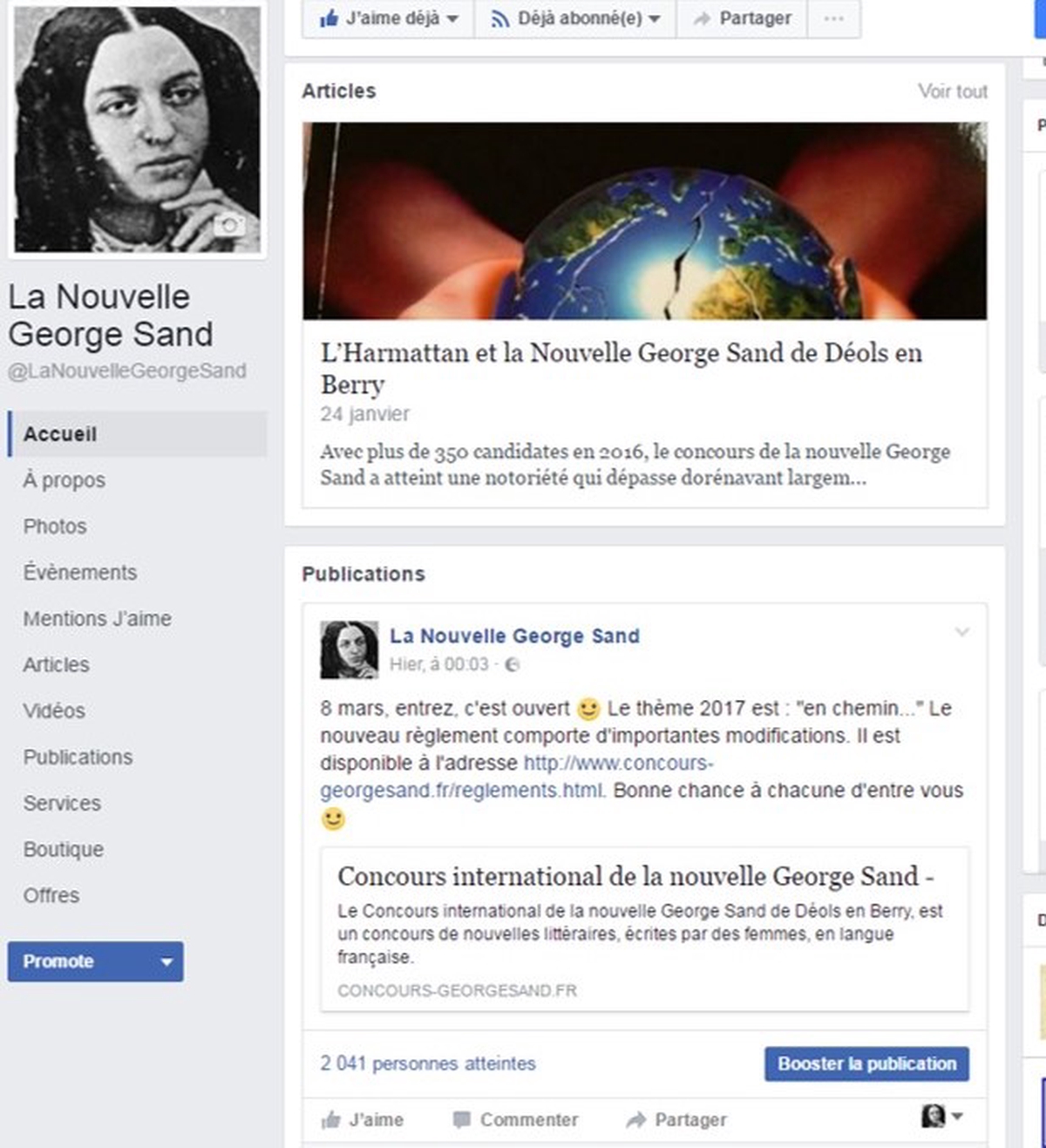Click the J'aime thumbs-up icon under post
1046x1148 pixels.
tap(330, 1120)
